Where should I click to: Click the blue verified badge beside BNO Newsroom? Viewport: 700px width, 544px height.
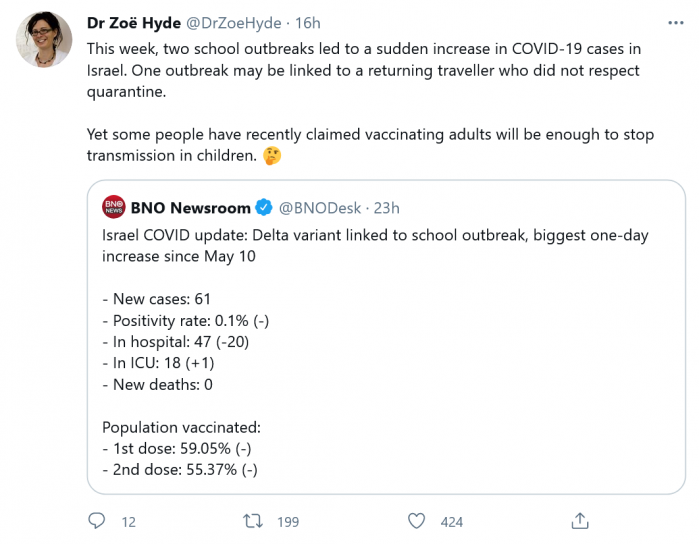264,208
